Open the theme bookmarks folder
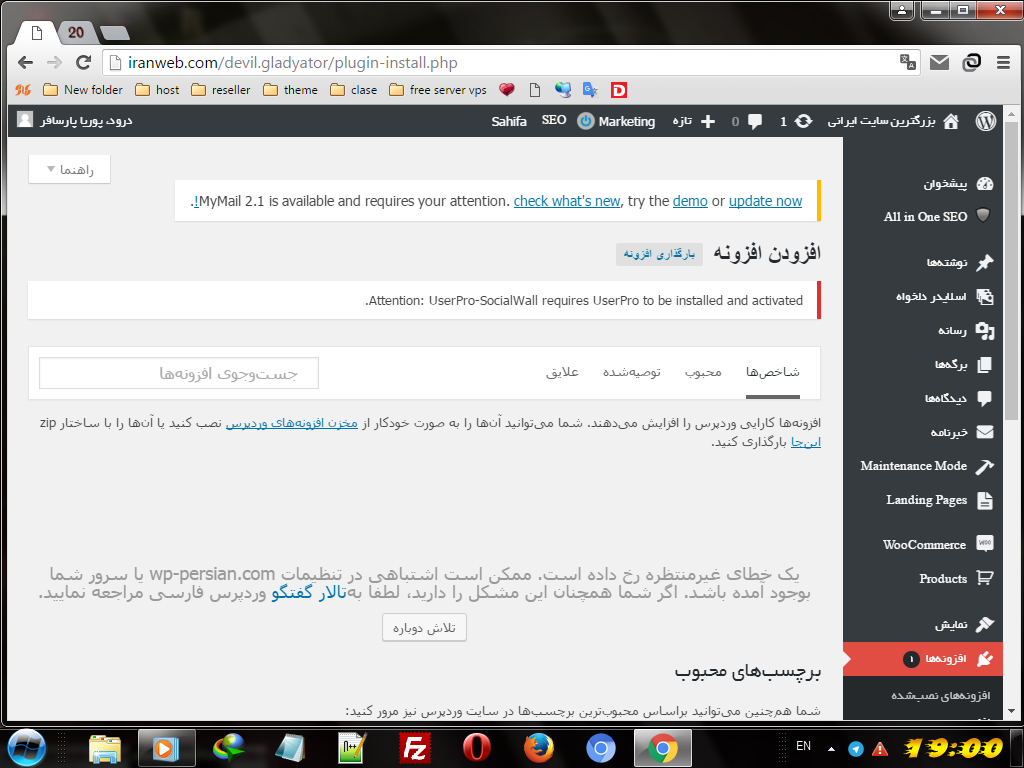 tap(290, 90)
